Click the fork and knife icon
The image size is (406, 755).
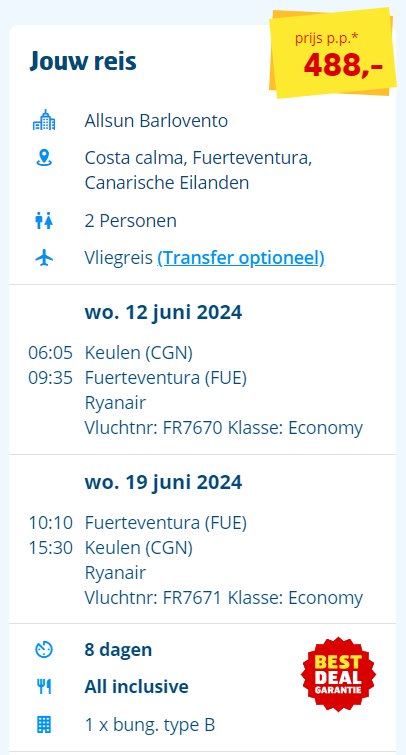point(44,687)
